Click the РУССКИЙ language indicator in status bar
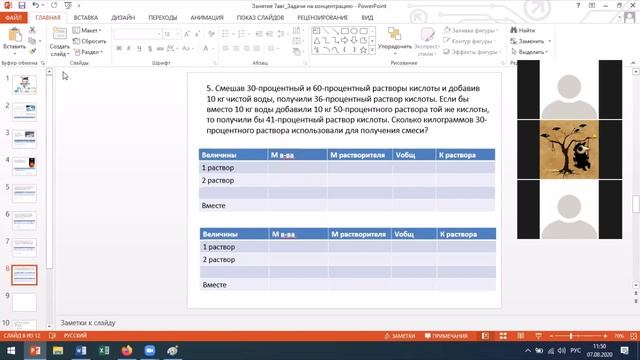Screen dimensions: 640x360 pyautogui.click(x=75, y=336)
